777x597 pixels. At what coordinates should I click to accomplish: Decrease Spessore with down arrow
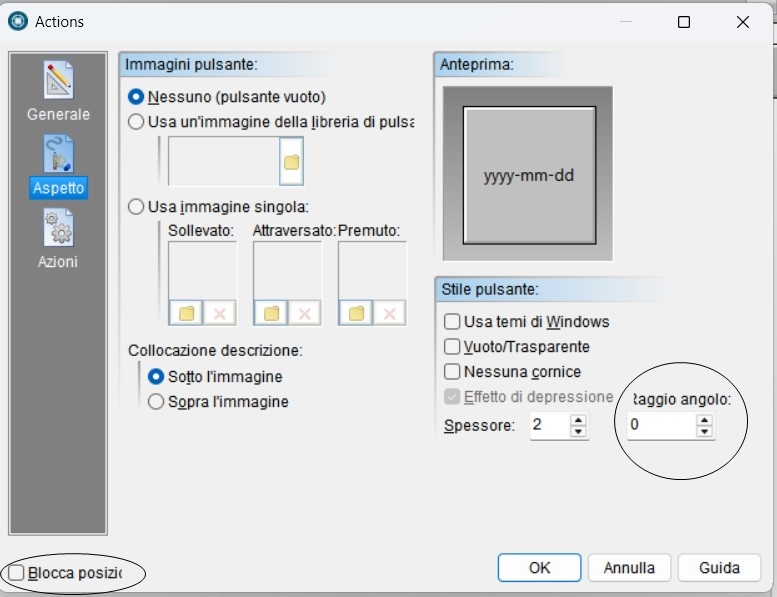578,432
